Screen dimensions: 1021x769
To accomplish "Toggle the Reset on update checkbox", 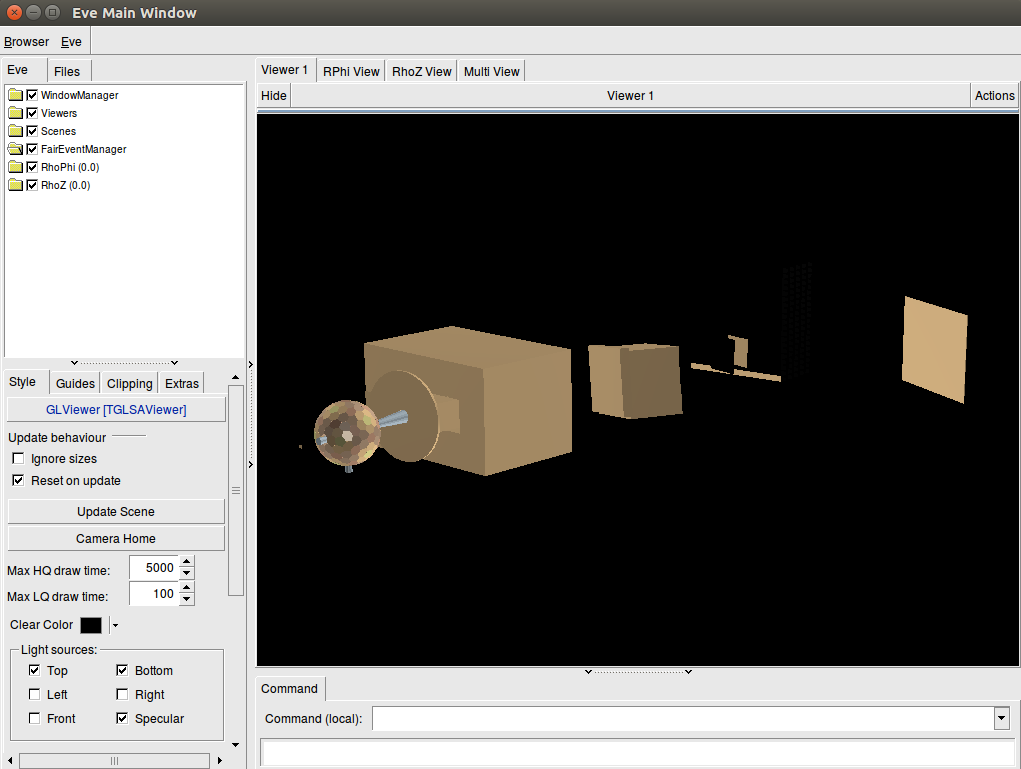I will point(18,481).
